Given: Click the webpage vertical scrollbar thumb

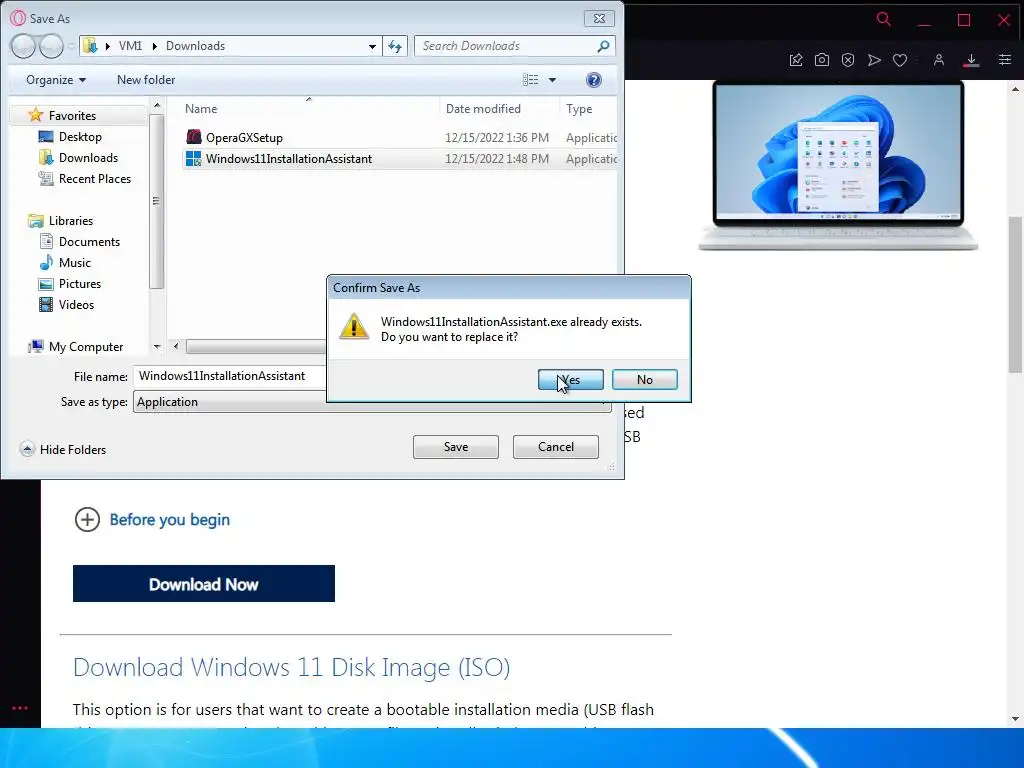Looking at the screenshot, I should click(1015, 294).
